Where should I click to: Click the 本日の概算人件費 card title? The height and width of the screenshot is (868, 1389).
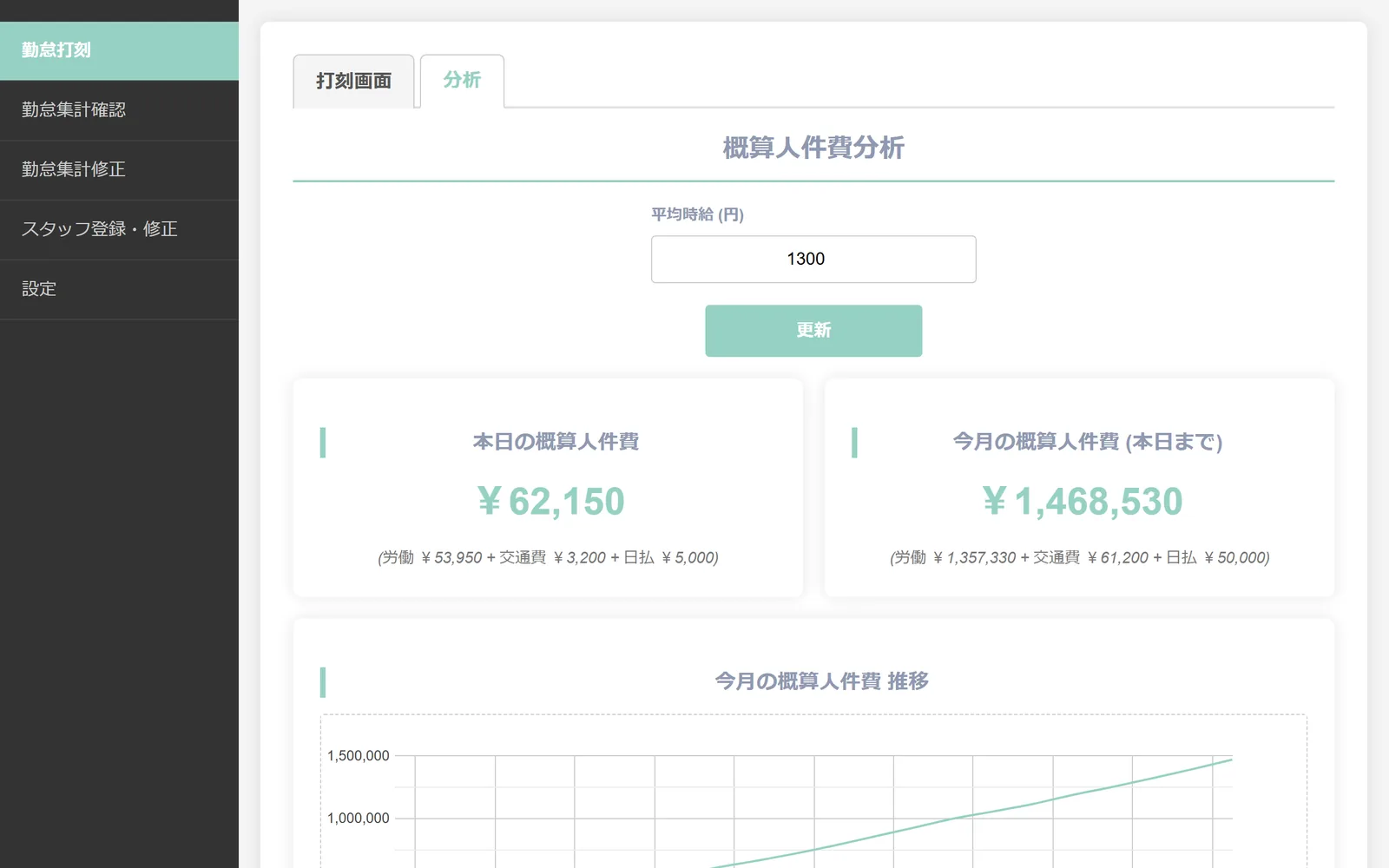(x=556, y=442)
